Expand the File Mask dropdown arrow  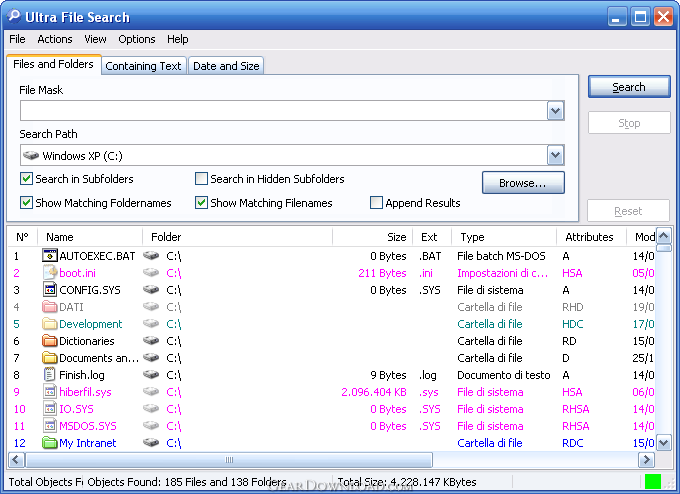(x=555, y=111)
